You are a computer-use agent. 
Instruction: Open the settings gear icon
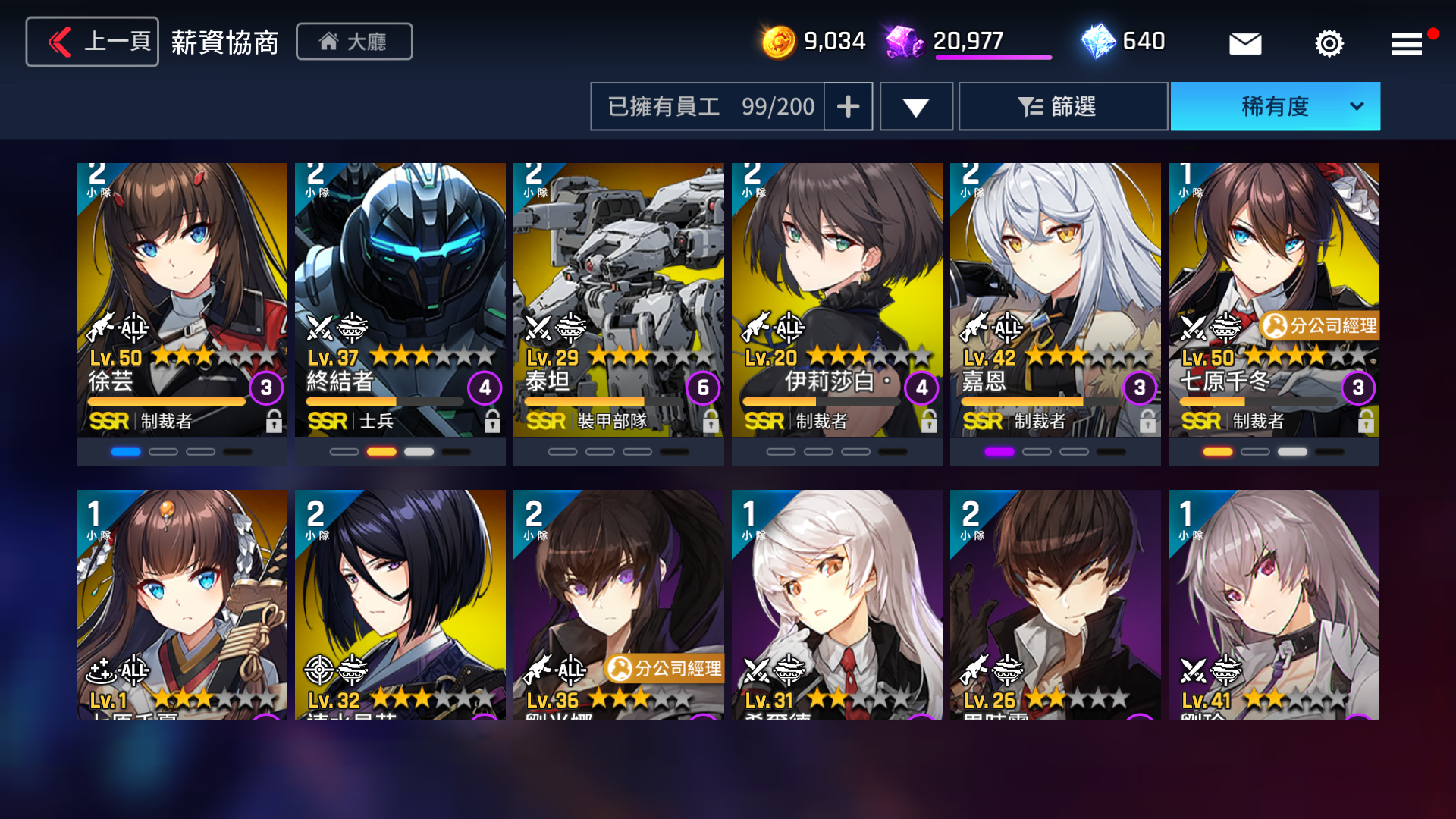coord(1329,43)
